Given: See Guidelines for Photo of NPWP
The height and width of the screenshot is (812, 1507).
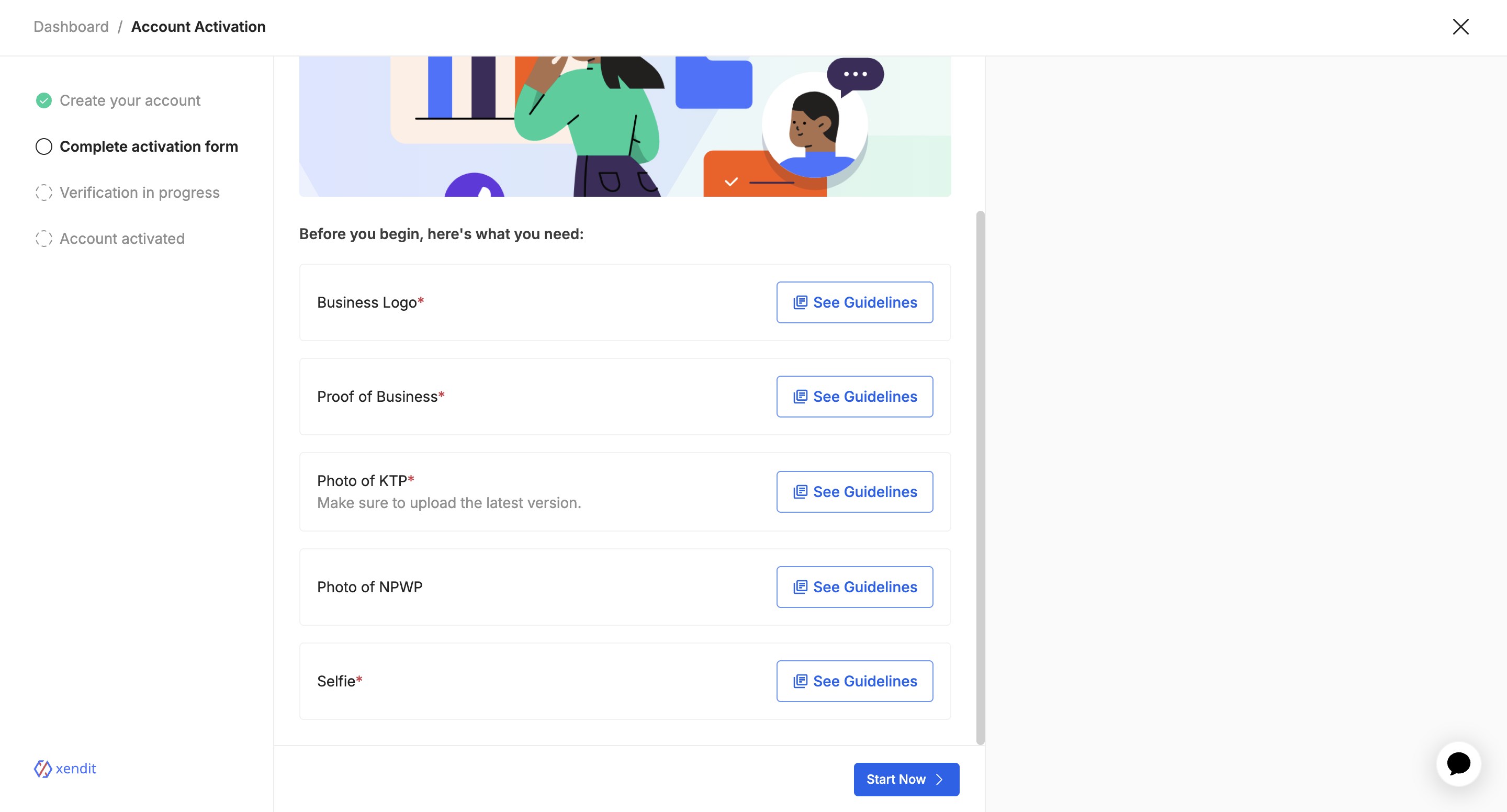Looking at the screenshot, I should click(x=854, y=587).
